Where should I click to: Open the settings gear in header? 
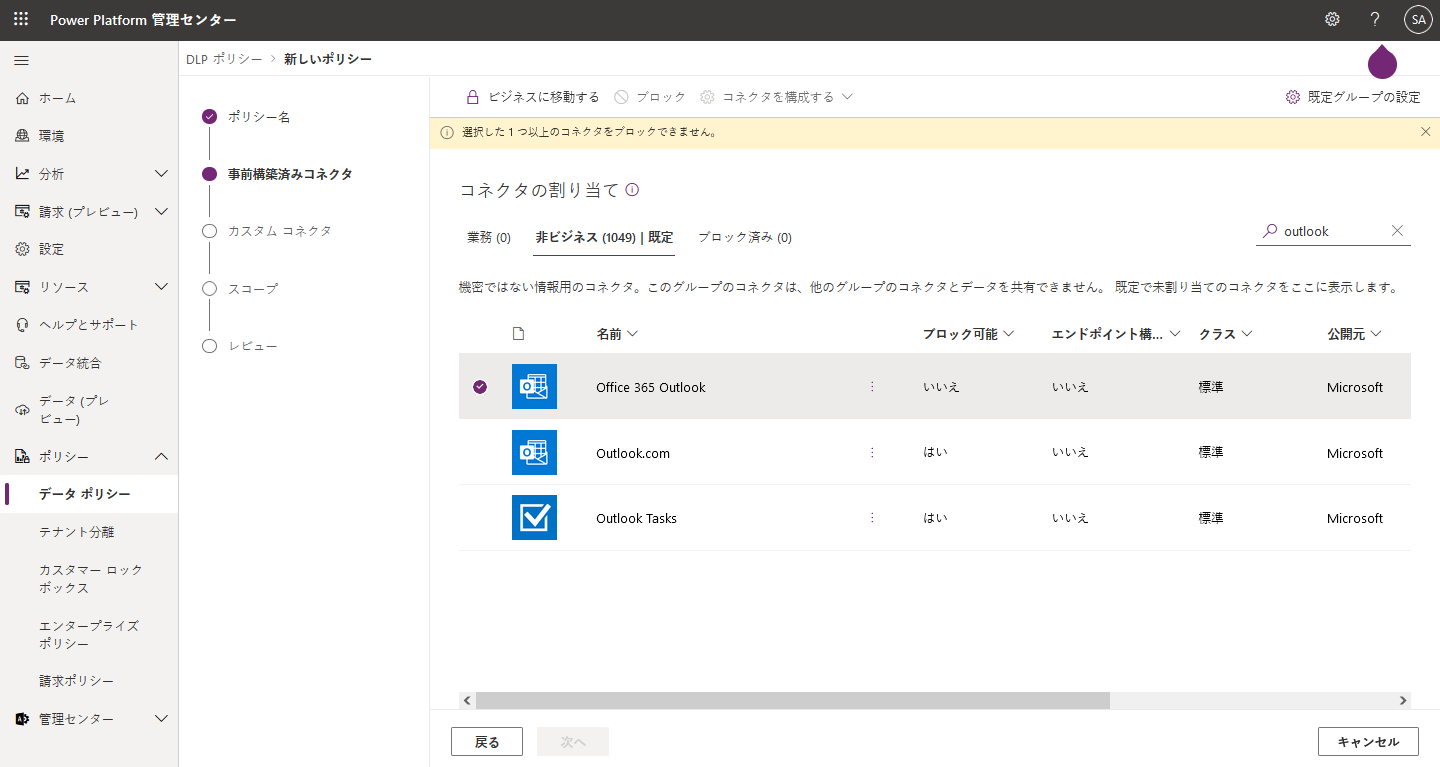coord(1332,20)
